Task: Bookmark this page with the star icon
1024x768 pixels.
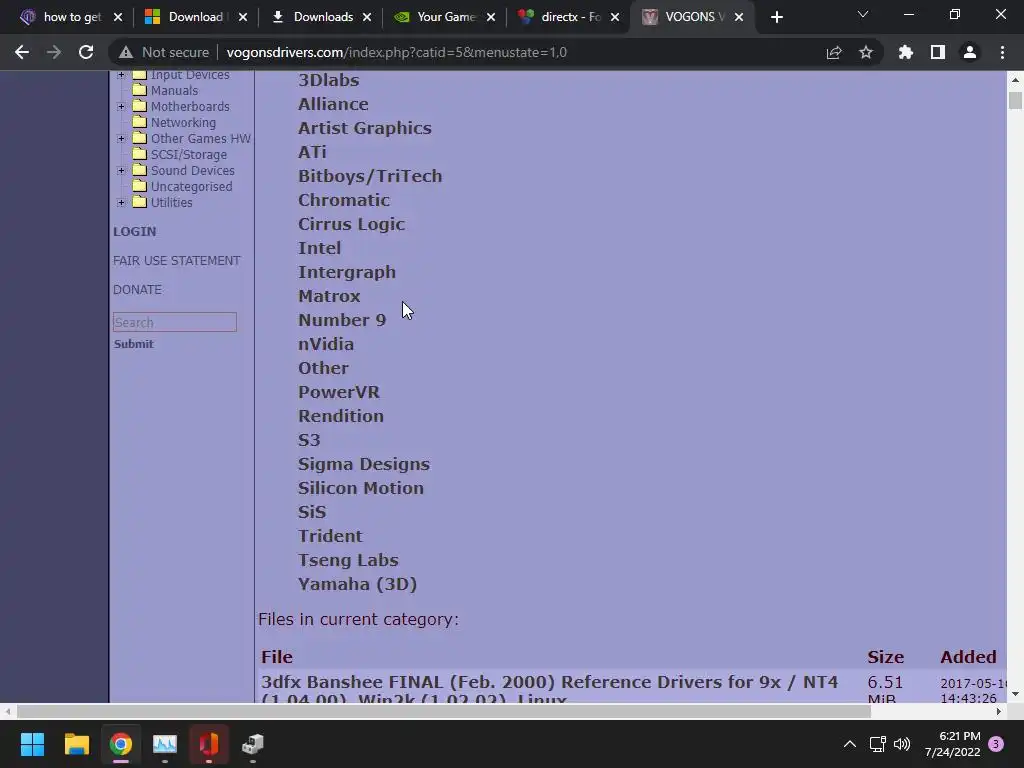Action: (866, 52)
